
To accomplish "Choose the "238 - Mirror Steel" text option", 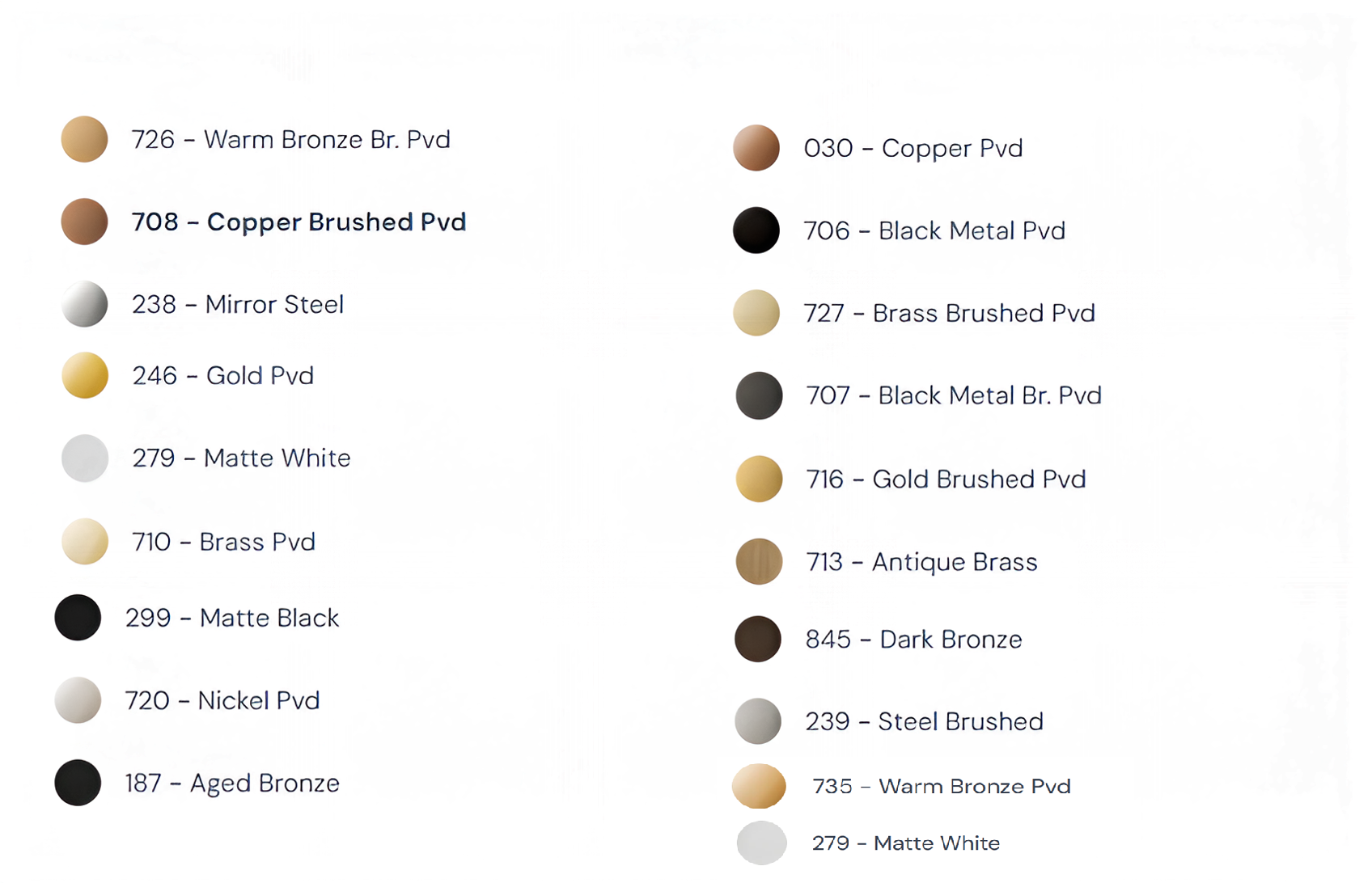I will tap(238, 304).
